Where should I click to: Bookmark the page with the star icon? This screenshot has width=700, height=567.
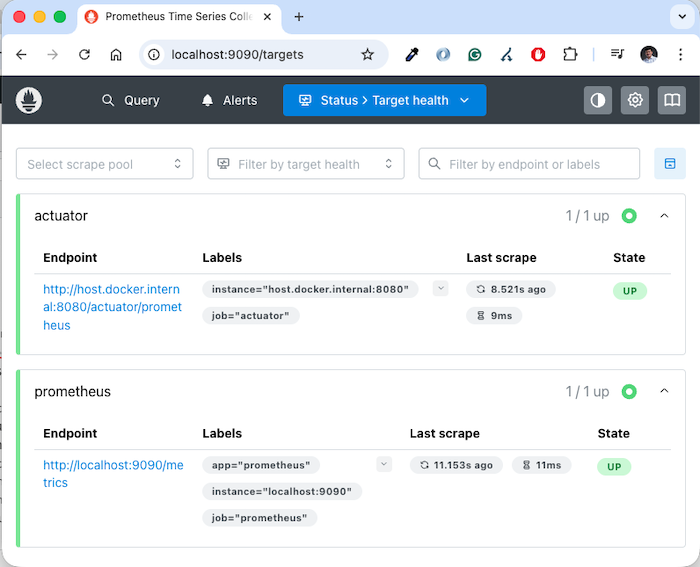tap(367, 55)
